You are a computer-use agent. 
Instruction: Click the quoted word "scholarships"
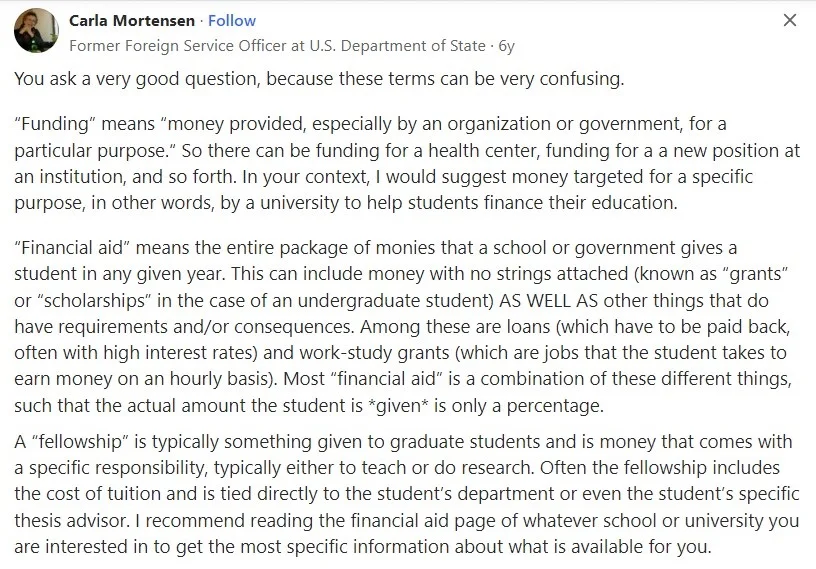click(95, 300)
